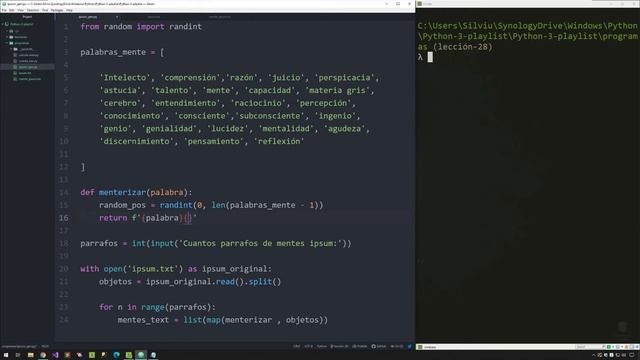Select the cmd.exe tab in Cmder

(427, 347)
